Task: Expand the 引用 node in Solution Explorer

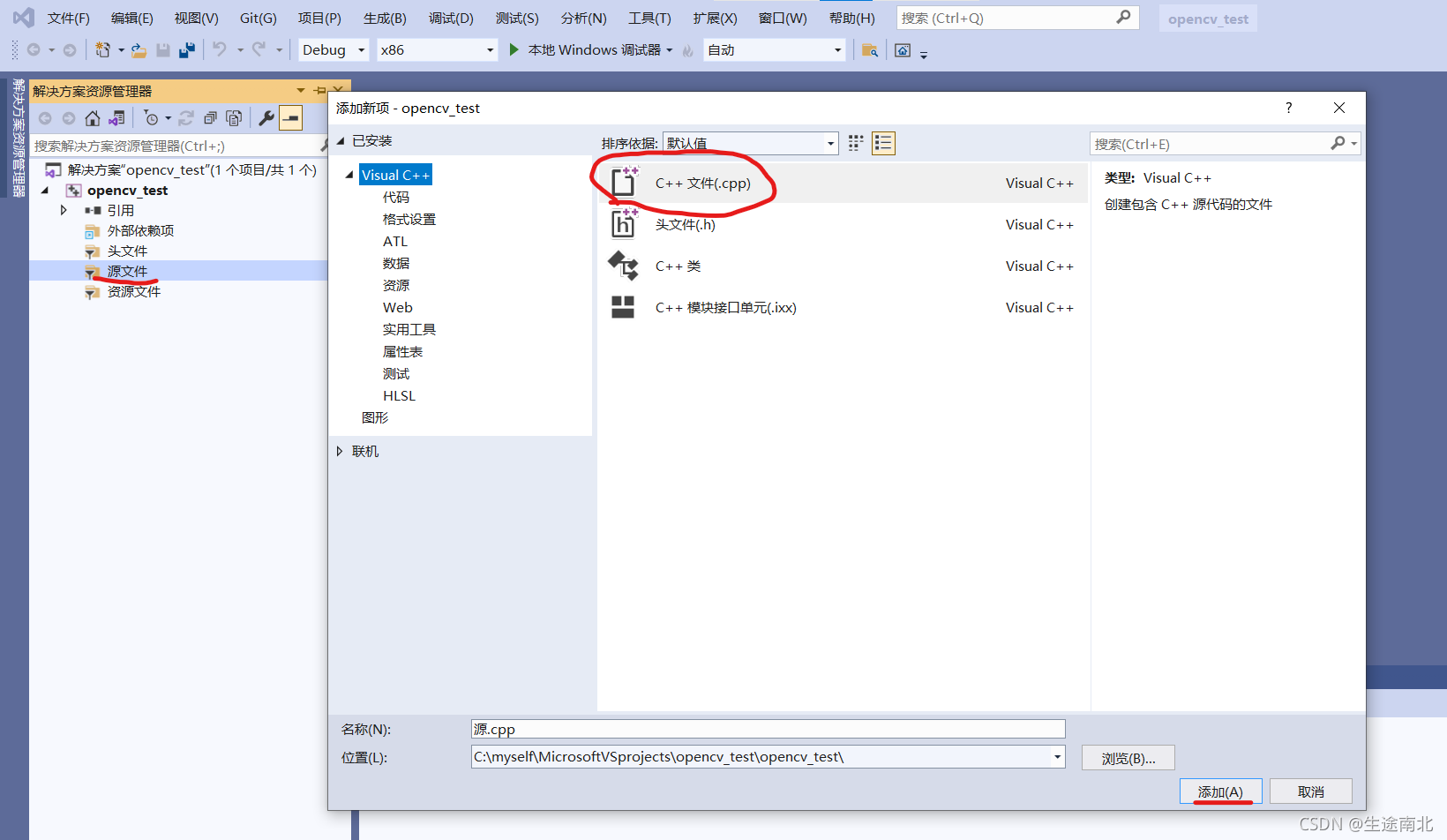Action: 64,210
